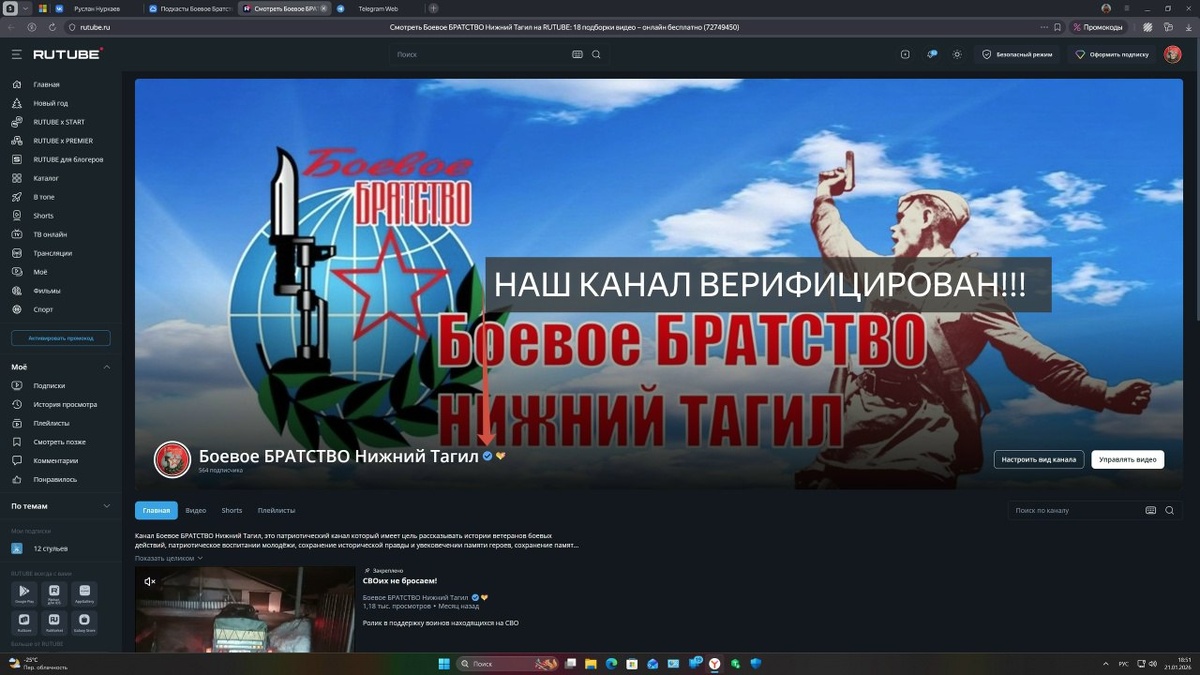Click the pinned video thumbnail
This screenshot has width=1200, height=675.
click(245, 610)
